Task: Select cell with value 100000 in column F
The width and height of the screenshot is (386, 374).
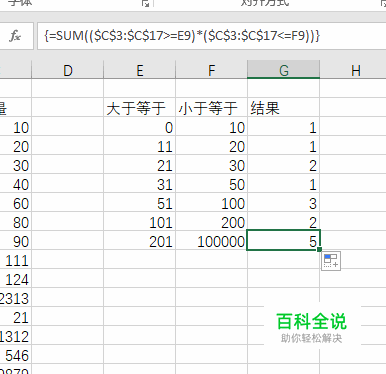Action: (212, 241)
